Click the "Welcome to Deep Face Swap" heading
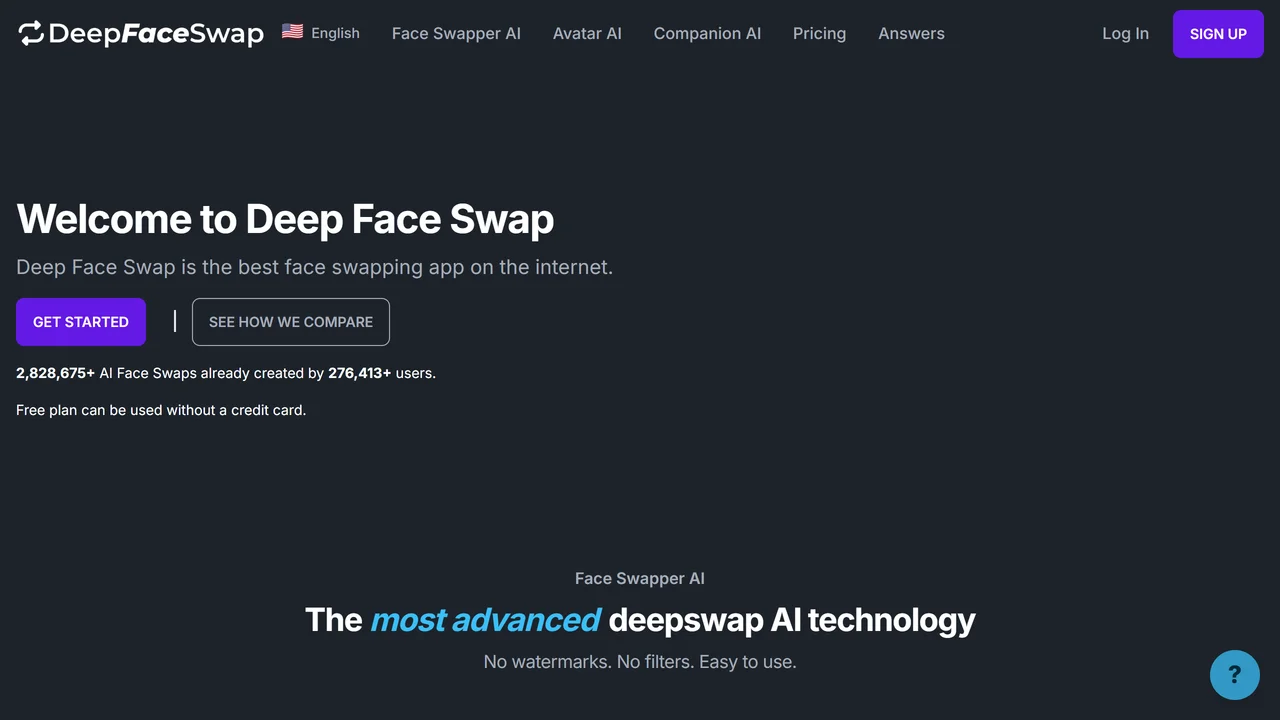This screenshot has width=1280, height=720. click(285, 219)
